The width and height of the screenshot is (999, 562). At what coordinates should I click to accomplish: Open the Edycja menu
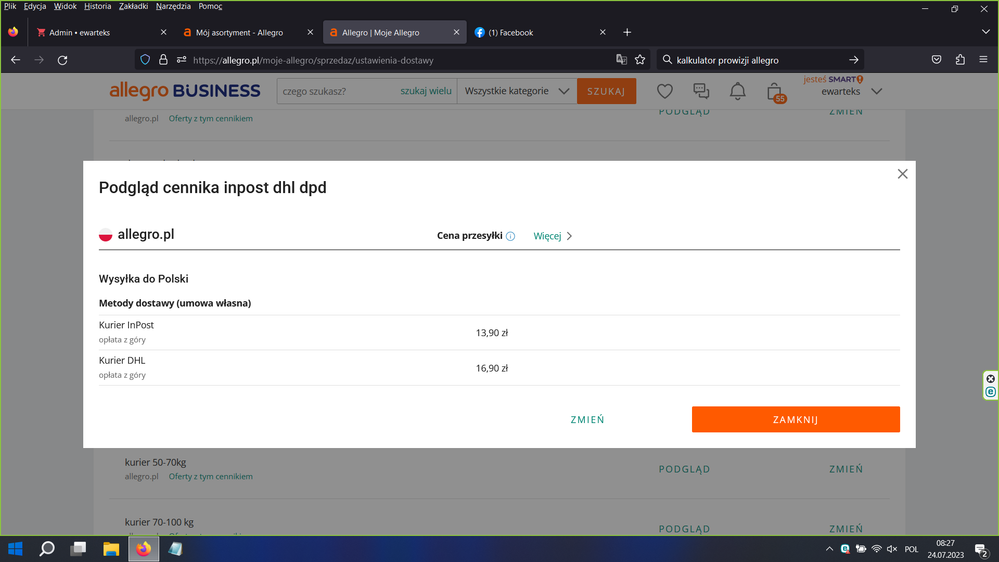tap(35, 6)
